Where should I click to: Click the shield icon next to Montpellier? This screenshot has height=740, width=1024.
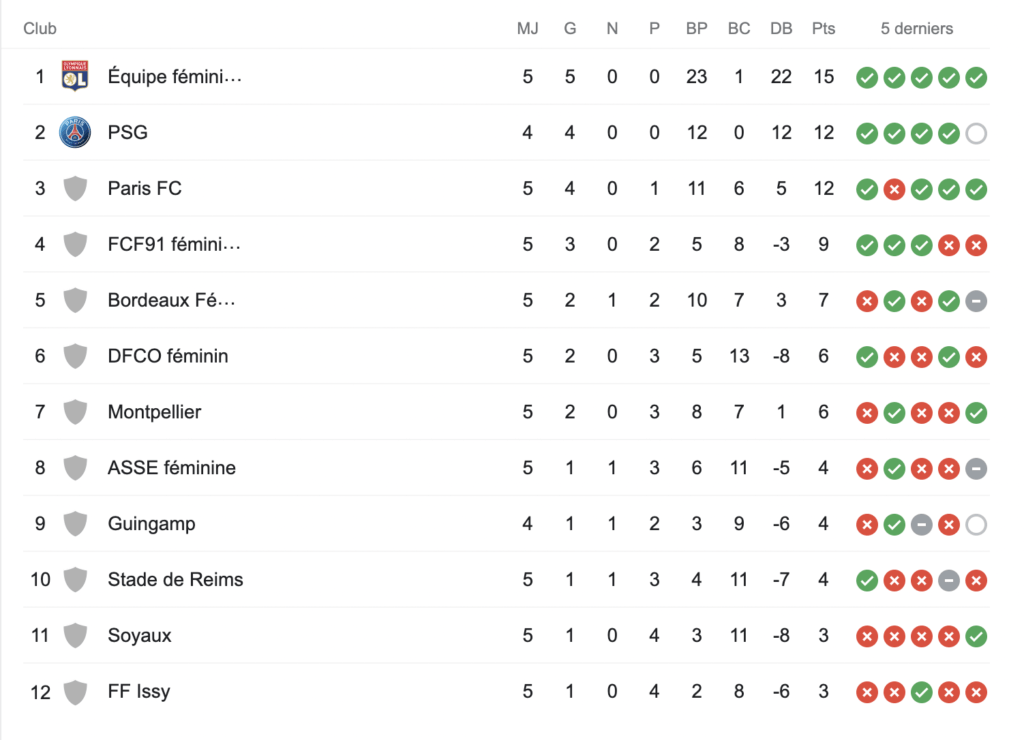(x=75, y=412)
